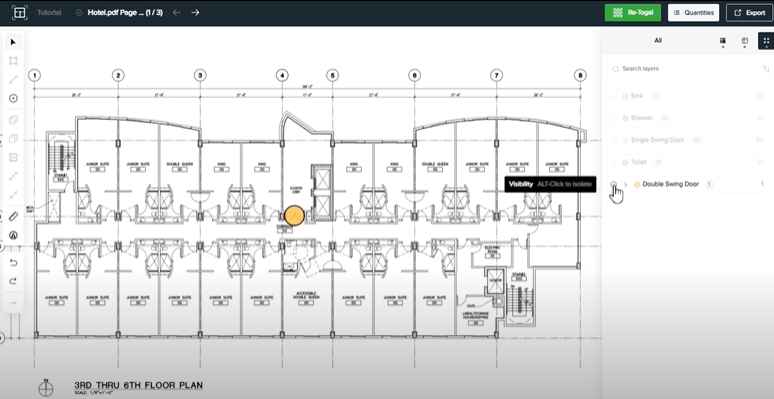This screenshot has height=399, width=774.
Task: Click the north arrow symbol on plan
Action: (x=46, y=388)
